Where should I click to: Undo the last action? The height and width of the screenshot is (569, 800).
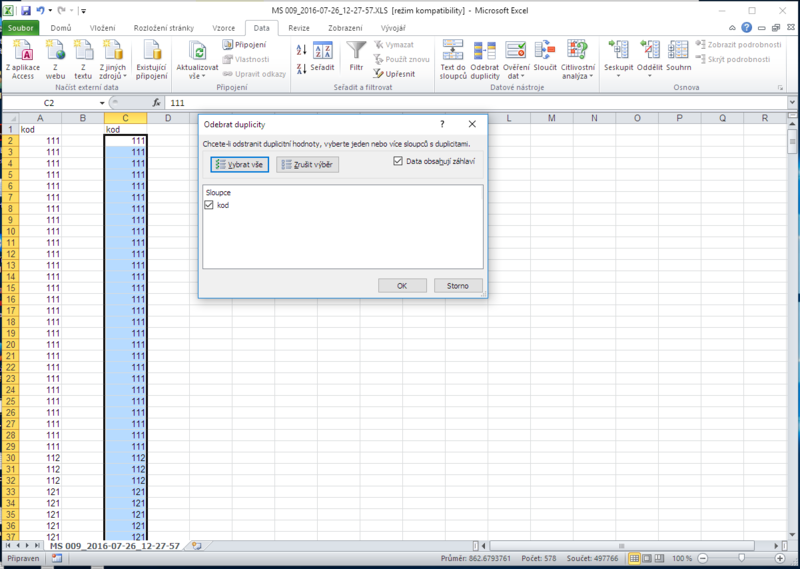40,10
